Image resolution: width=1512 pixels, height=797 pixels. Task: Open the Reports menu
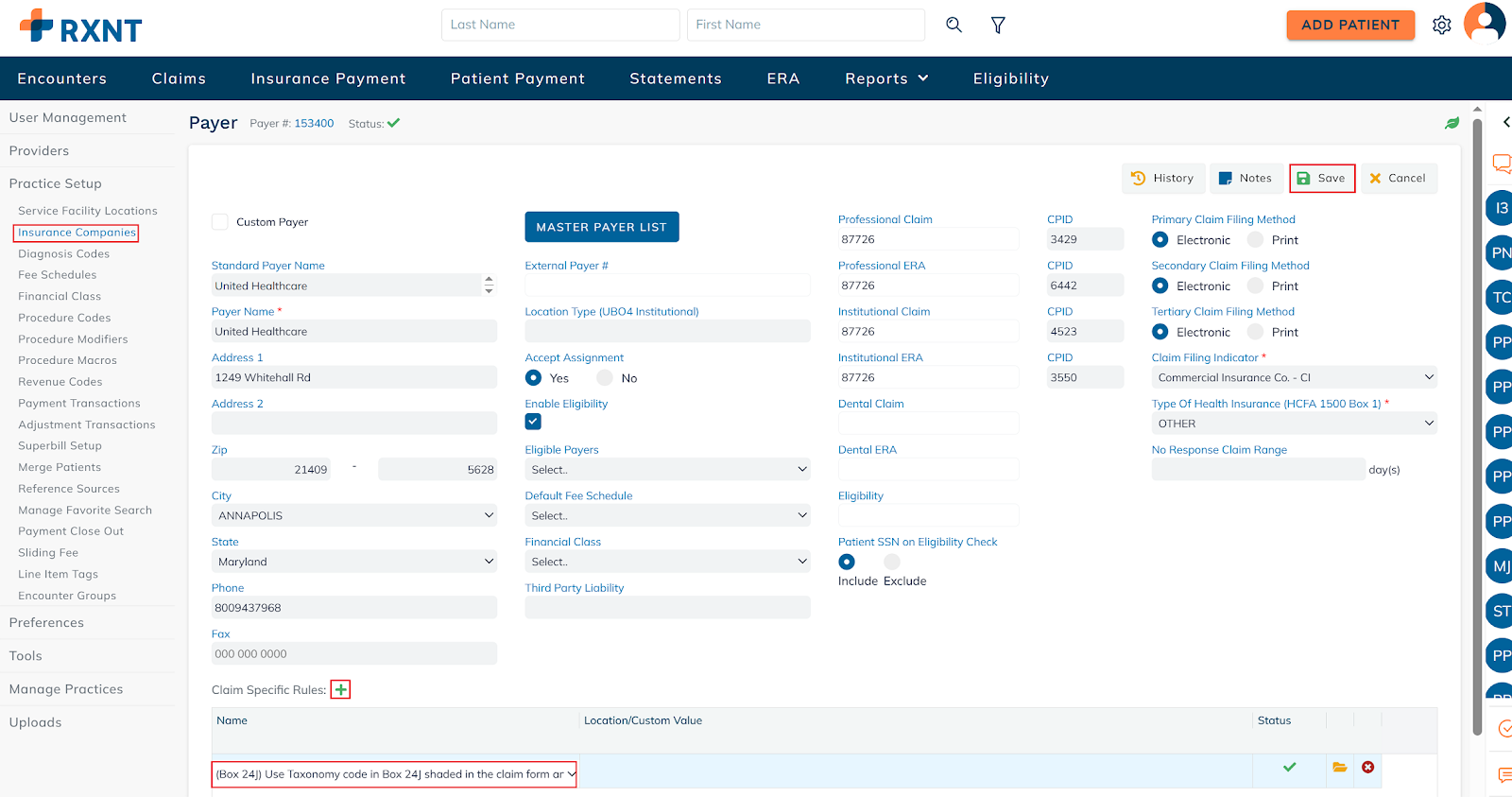click(x=885, y=78)
